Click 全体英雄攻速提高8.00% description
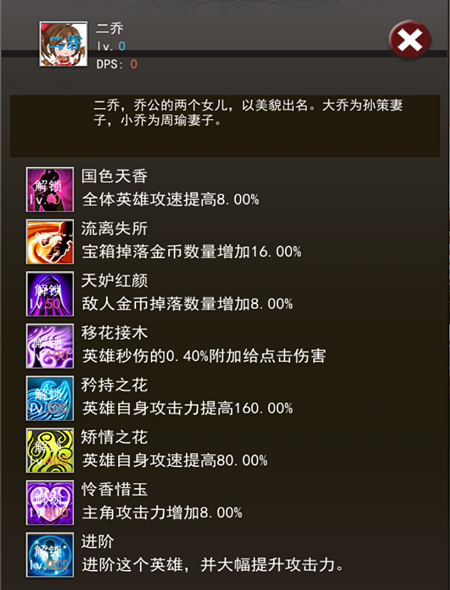The width and height of the screenshot is (450, 590). point(171,199)
